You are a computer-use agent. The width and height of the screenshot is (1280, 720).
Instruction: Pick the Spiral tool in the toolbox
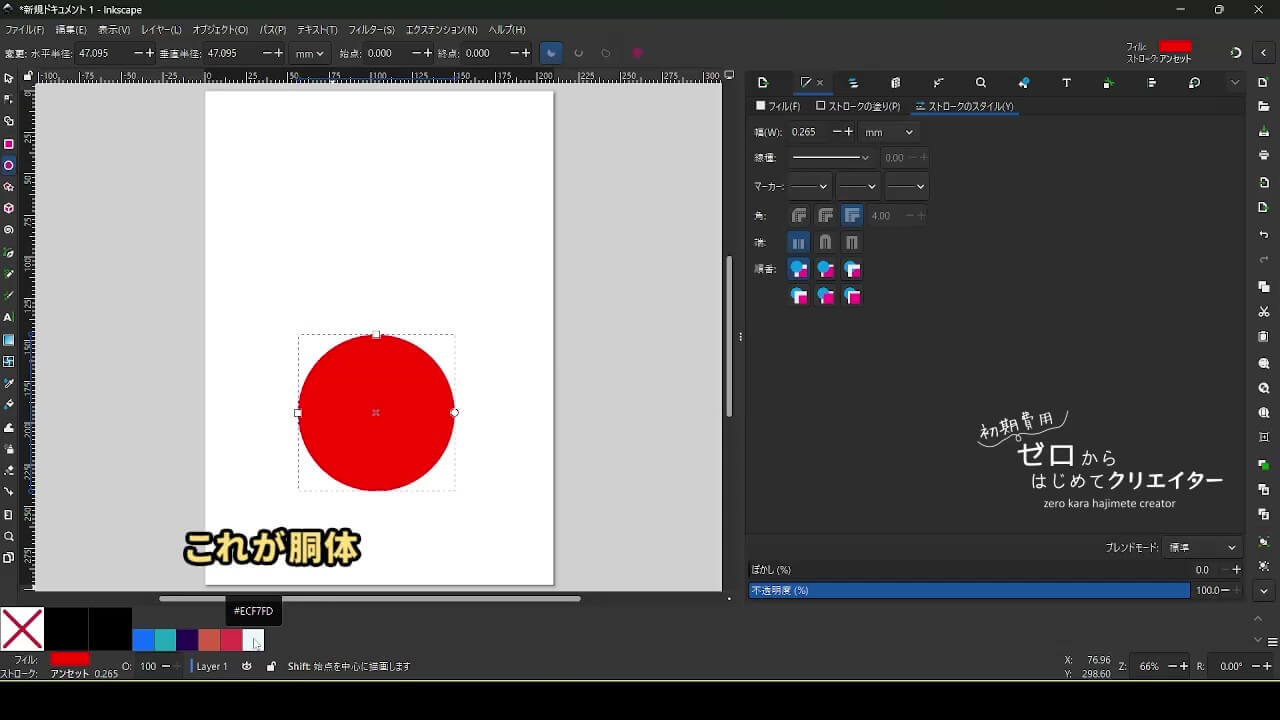pos(9,230)
